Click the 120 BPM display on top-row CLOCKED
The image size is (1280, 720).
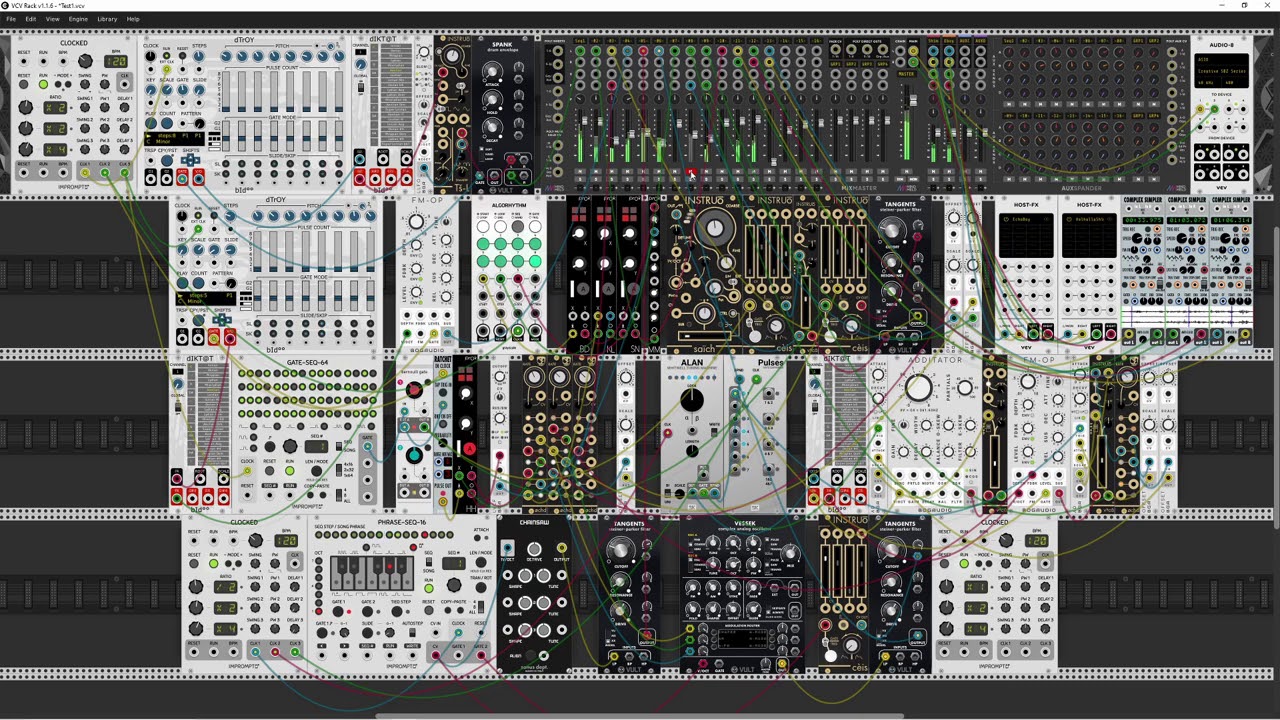[115, 61]
